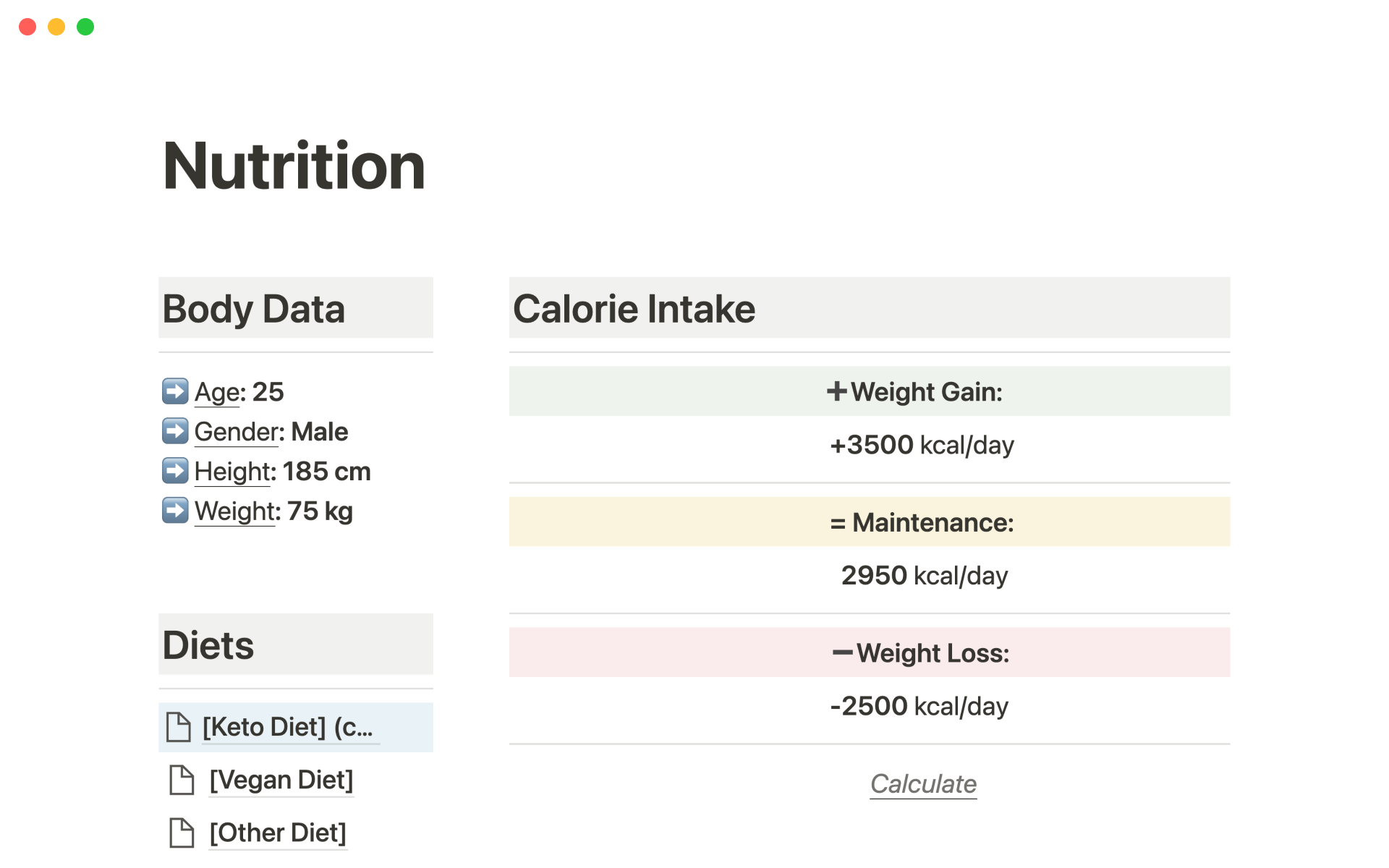This screenshot has height=868, width=1389.
Task: Click the Calorie Intake heading
Action: (x=634, y=309)
